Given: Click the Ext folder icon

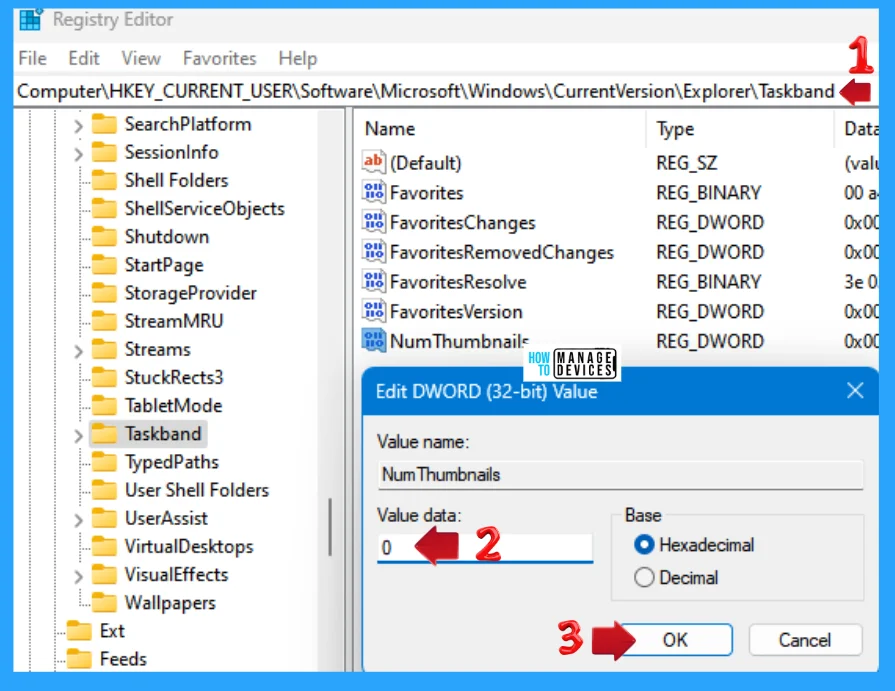Looking at the screenshot, I should tap(79, 630).
